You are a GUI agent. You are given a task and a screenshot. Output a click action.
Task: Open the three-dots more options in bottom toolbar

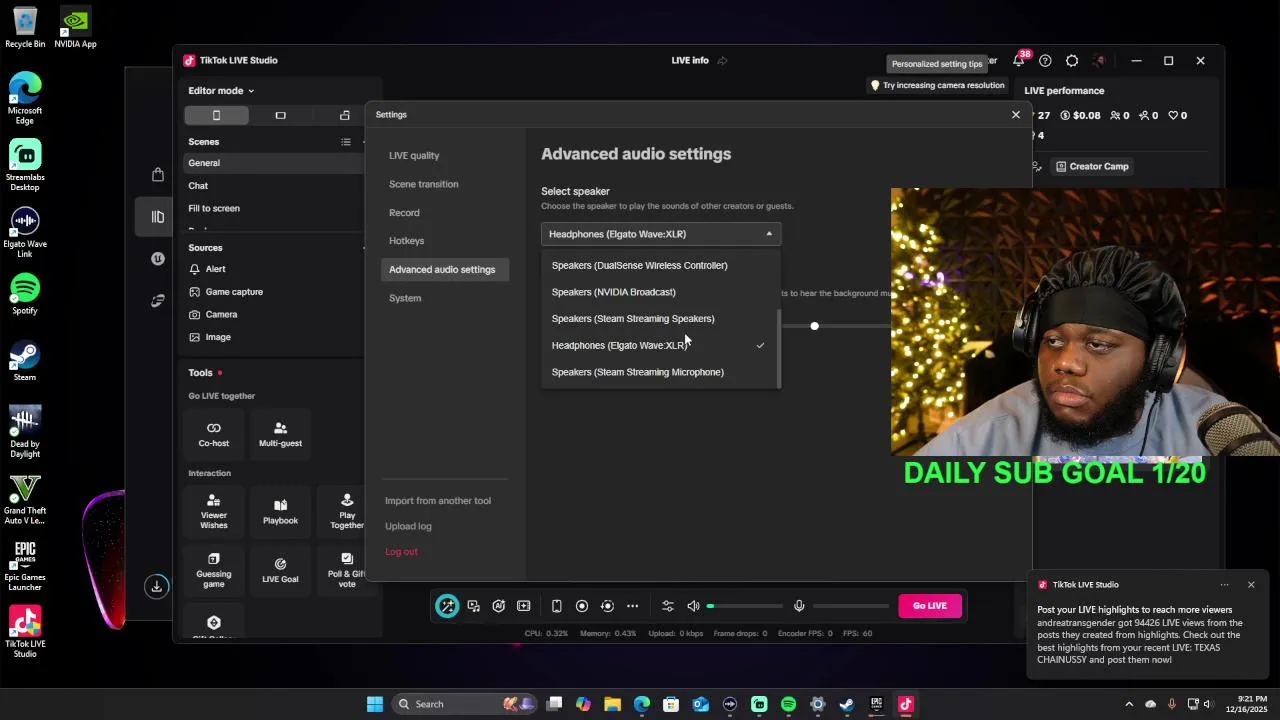tap(633, 606)
